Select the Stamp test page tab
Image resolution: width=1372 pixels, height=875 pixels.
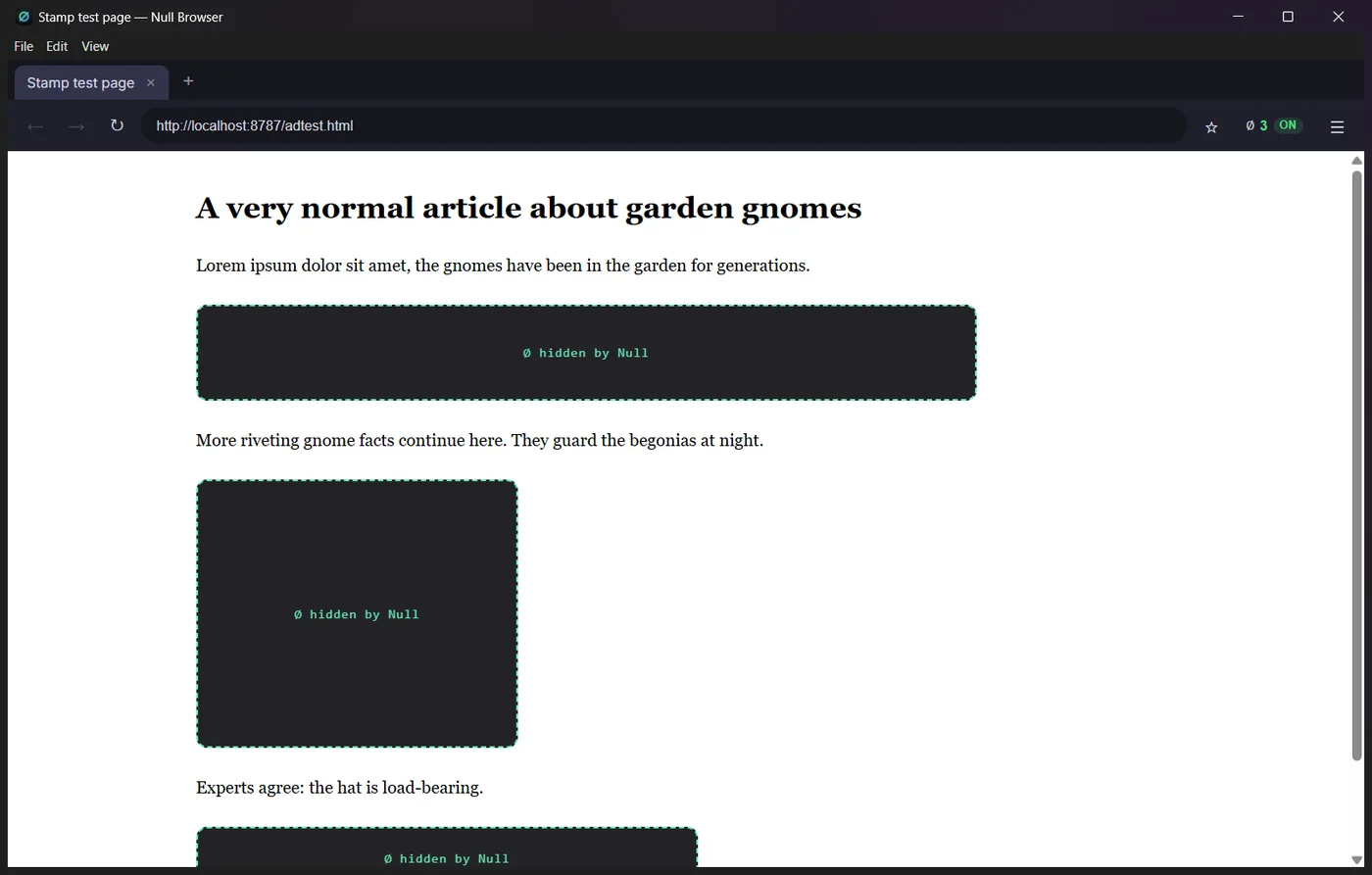pos(91,83)
